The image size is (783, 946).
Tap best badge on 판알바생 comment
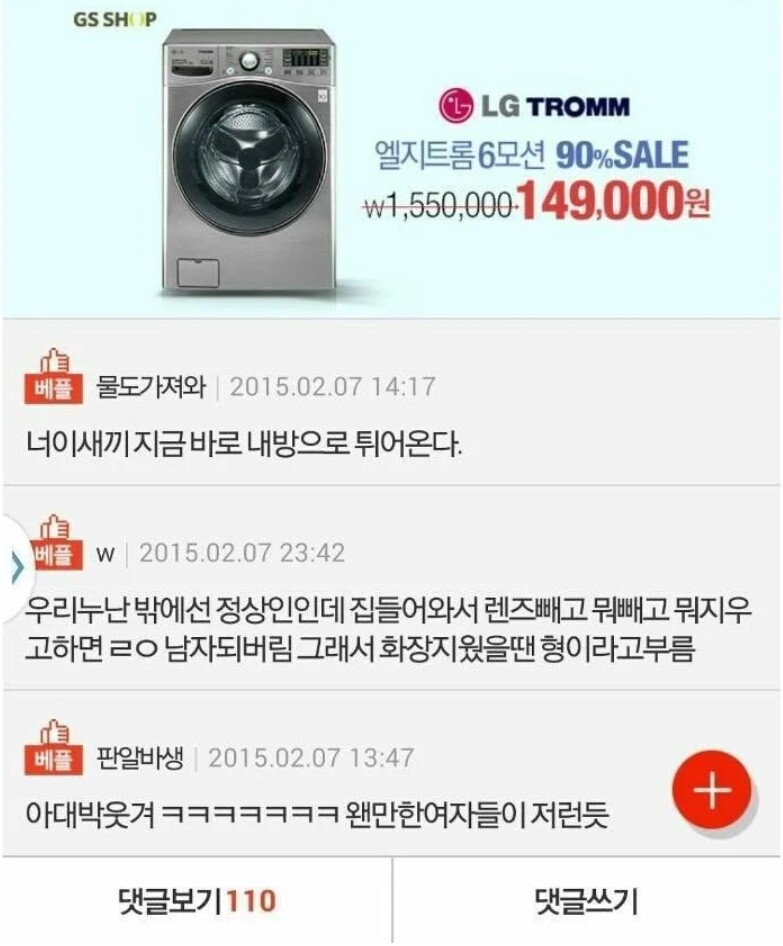pyautogui.click(x=53, y=747)
